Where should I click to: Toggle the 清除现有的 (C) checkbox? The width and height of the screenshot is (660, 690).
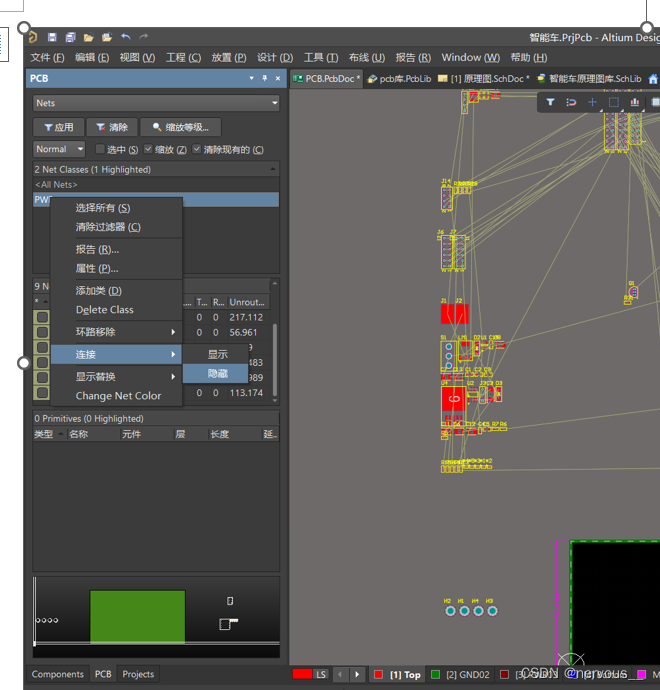197,149
